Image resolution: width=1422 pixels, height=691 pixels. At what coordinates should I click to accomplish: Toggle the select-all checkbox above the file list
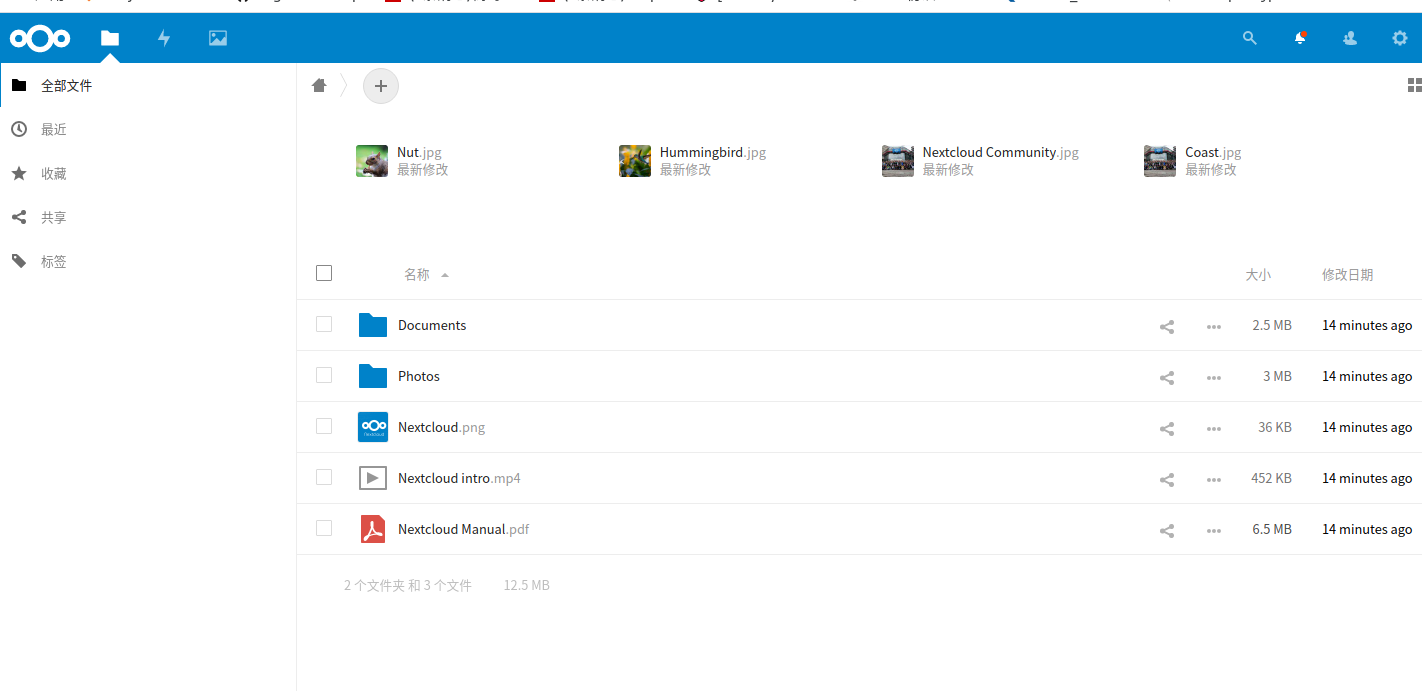point(323,272)
